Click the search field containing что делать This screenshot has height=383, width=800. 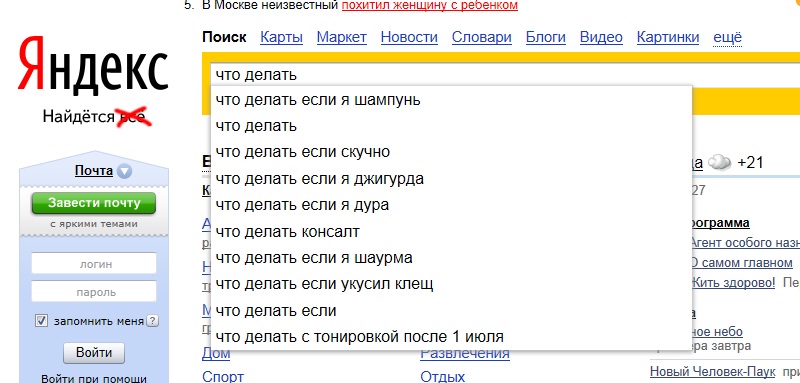(x=505, y=75)
